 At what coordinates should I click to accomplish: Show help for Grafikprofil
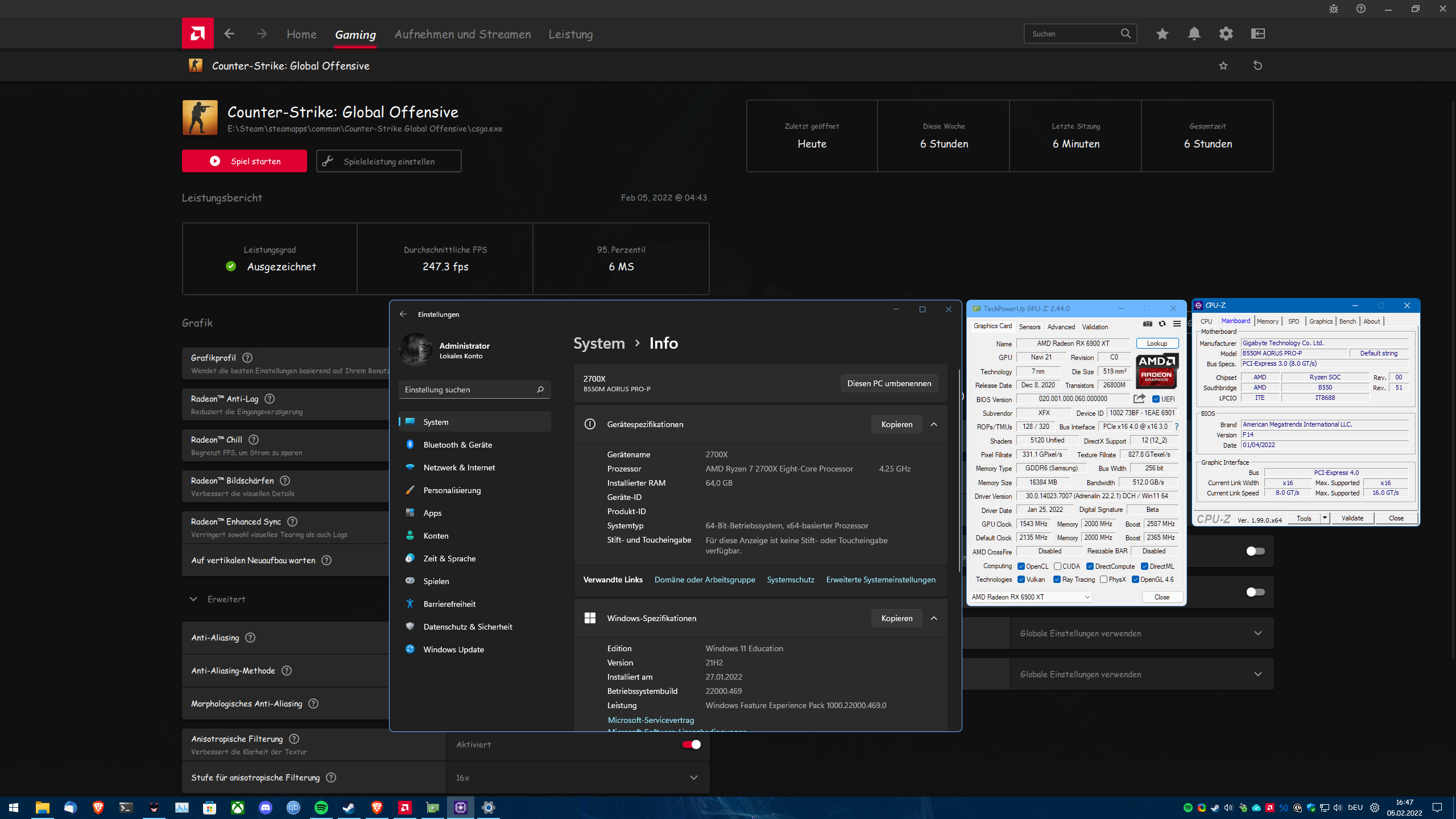pyautogui.click(x=247, y=358)
